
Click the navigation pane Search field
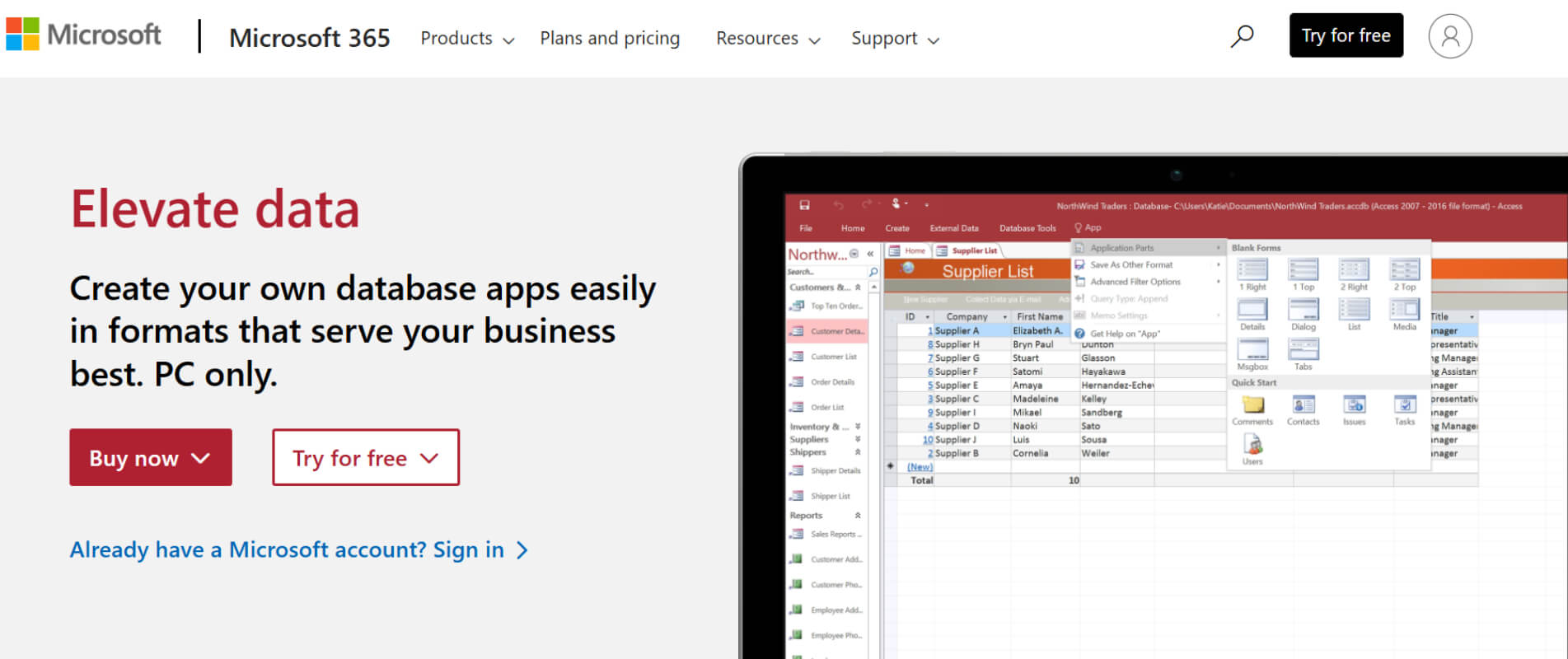pyautogui.click(x=826, y=272)
